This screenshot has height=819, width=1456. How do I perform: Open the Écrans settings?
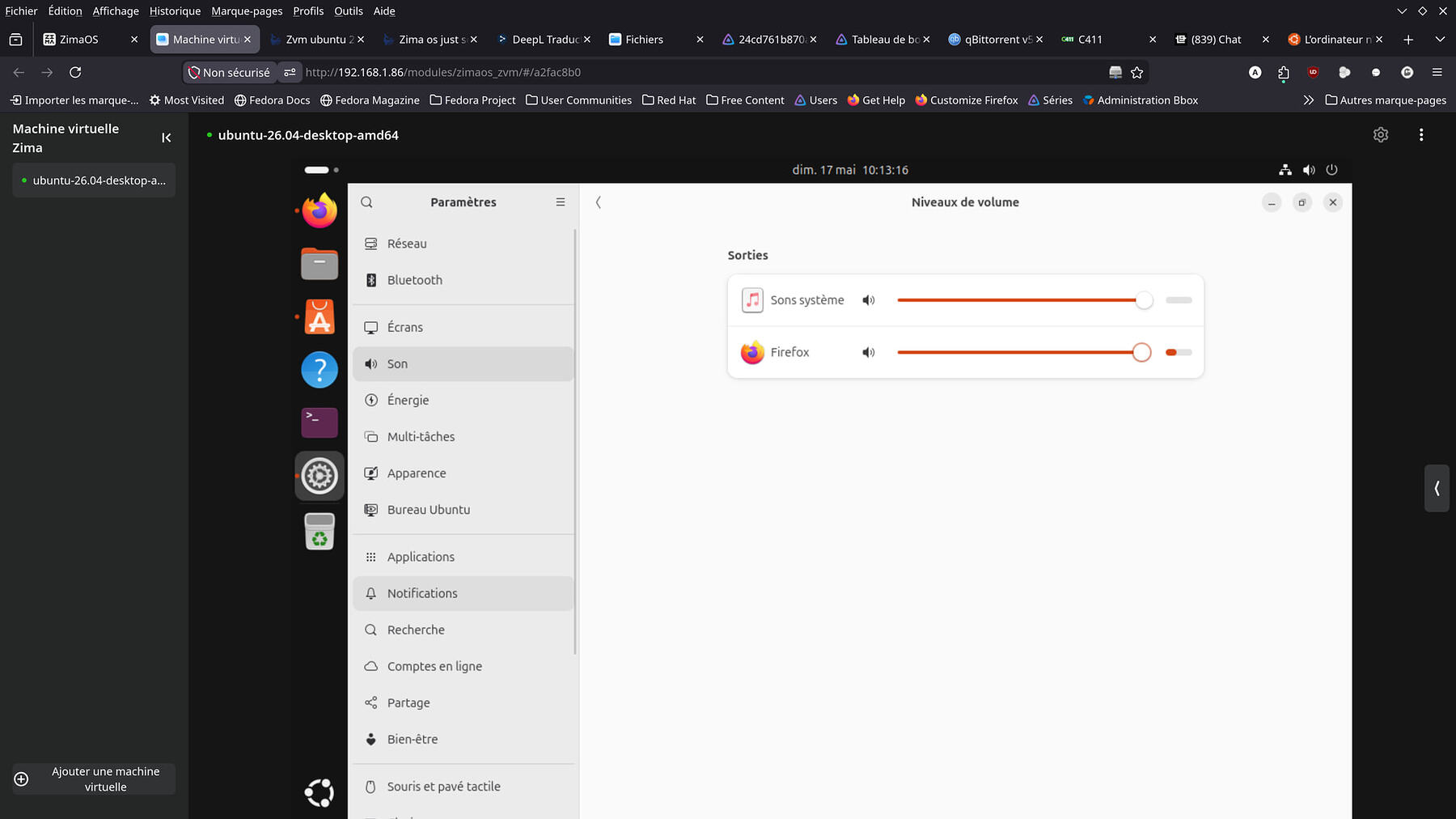pyautogui.click(x=463, y=327)
